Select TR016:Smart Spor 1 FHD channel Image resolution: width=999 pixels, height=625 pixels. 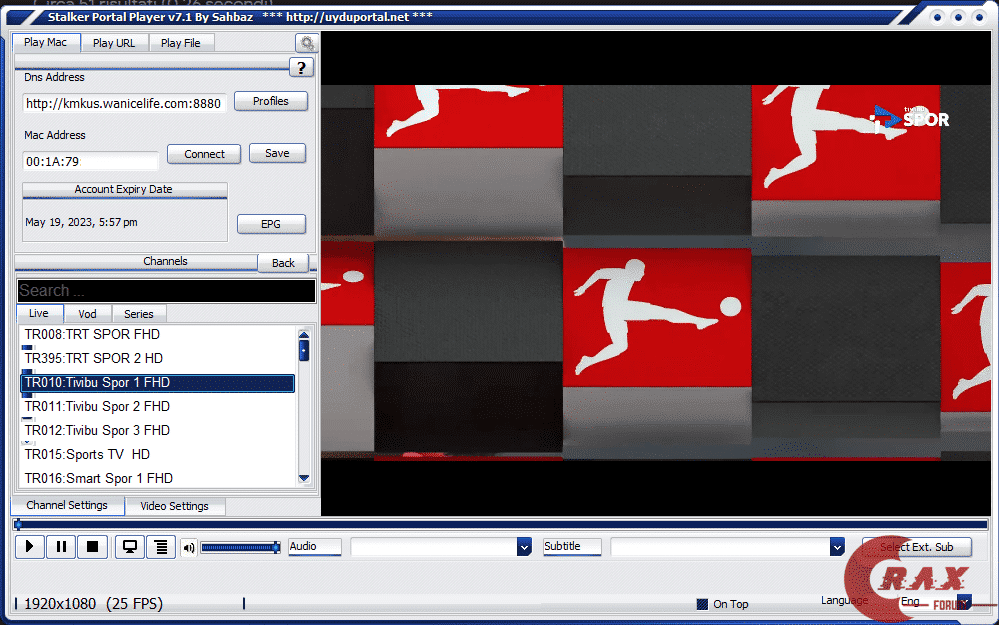point(158,478)
